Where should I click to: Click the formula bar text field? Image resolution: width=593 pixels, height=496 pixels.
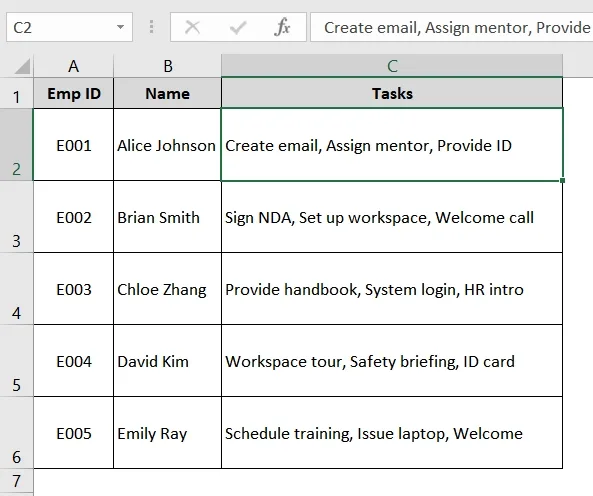[452, 27]
